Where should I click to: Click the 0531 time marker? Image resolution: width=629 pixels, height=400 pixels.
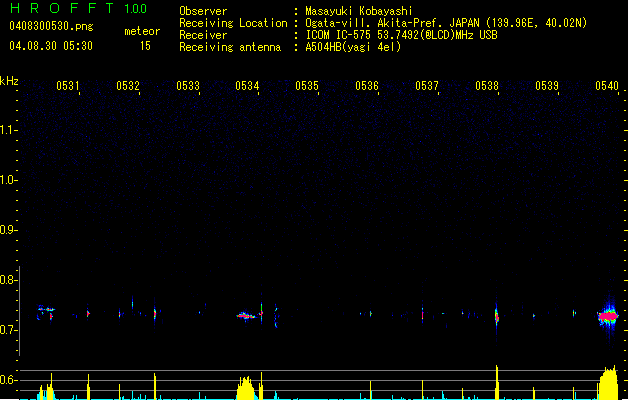tap(67, 86)
